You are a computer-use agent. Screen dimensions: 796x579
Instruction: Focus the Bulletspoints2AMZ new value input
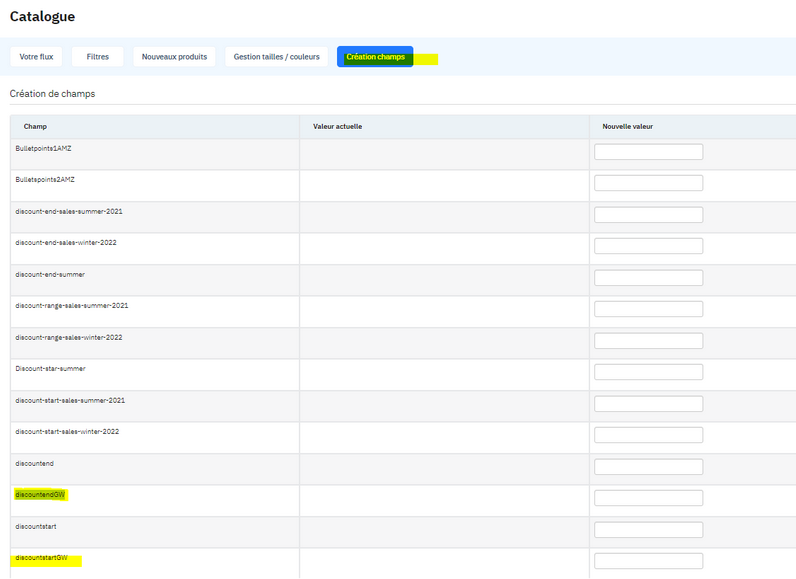pyautogui.click(x=648, y=183)
